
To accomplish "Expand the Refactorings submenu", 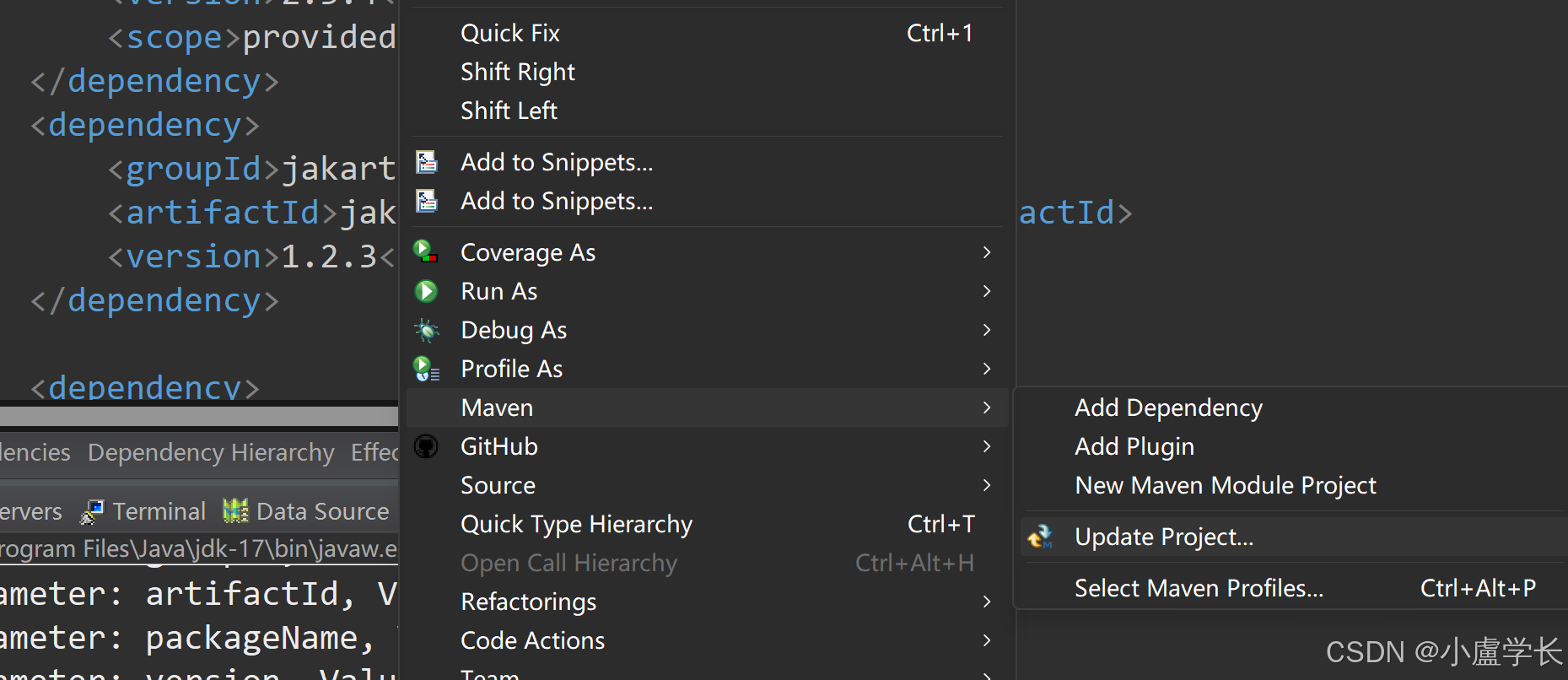I will tap(985, 602).
